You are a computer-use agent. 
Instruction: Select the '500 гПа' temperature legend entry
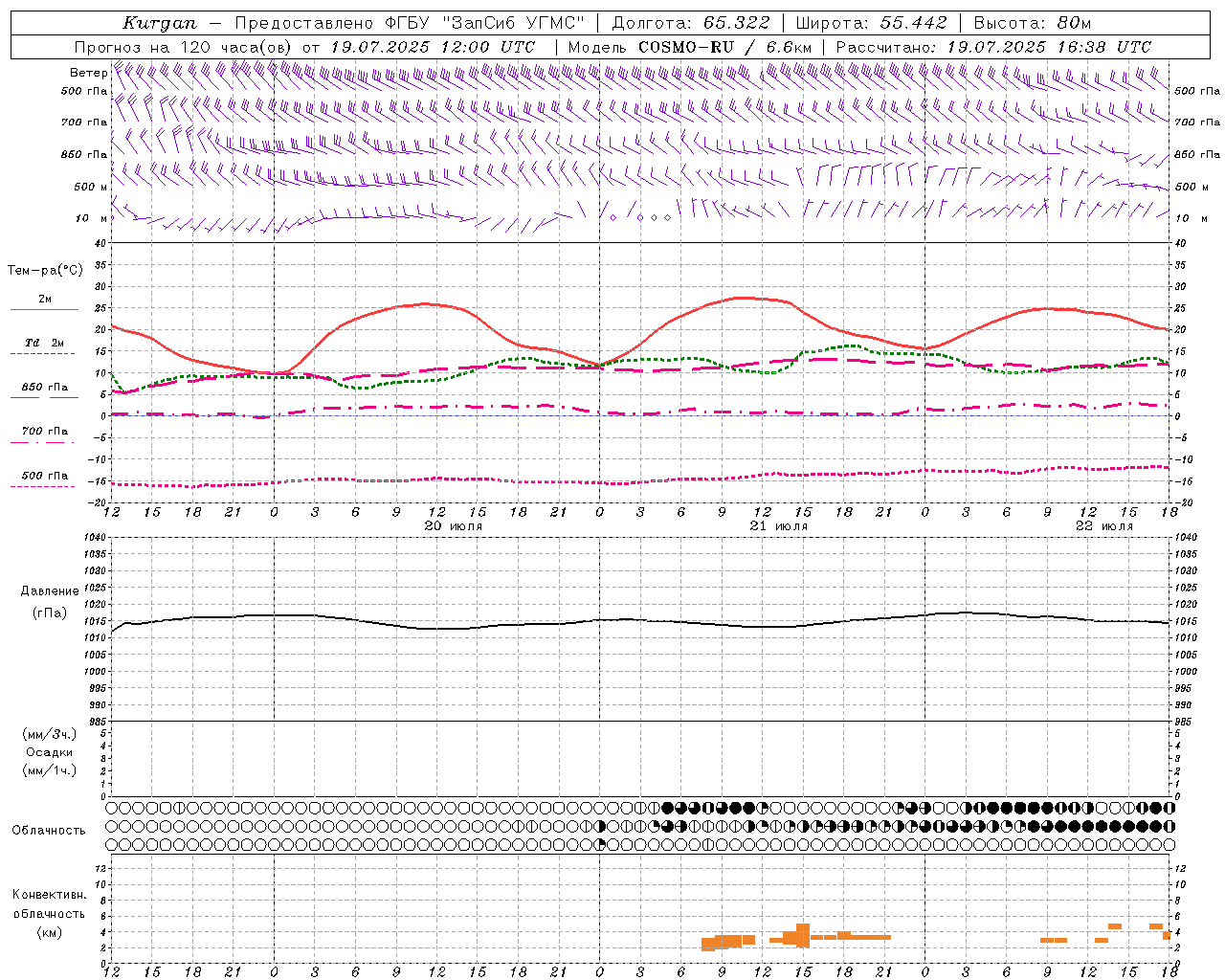coord(45,476)
